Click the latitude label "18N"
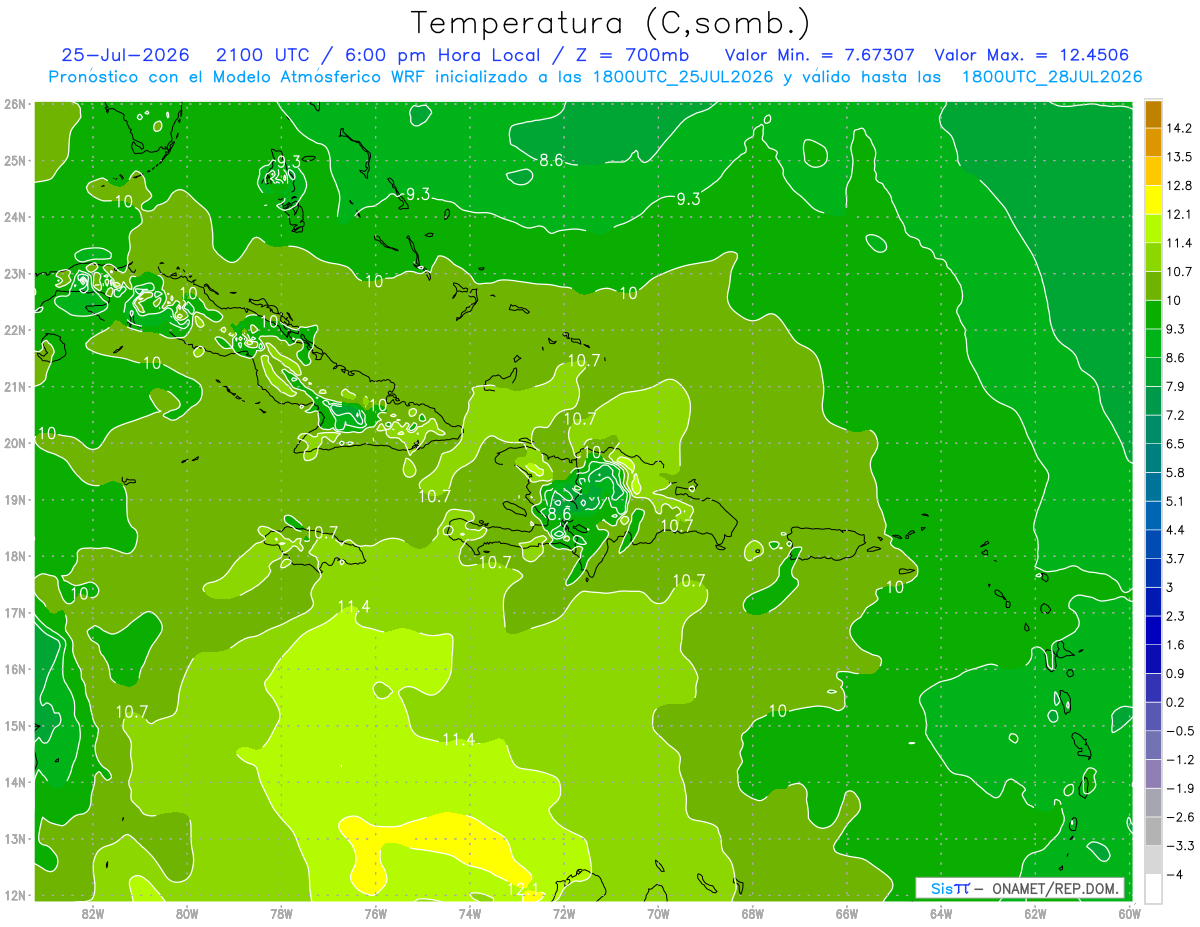 (x=14, y=556)
